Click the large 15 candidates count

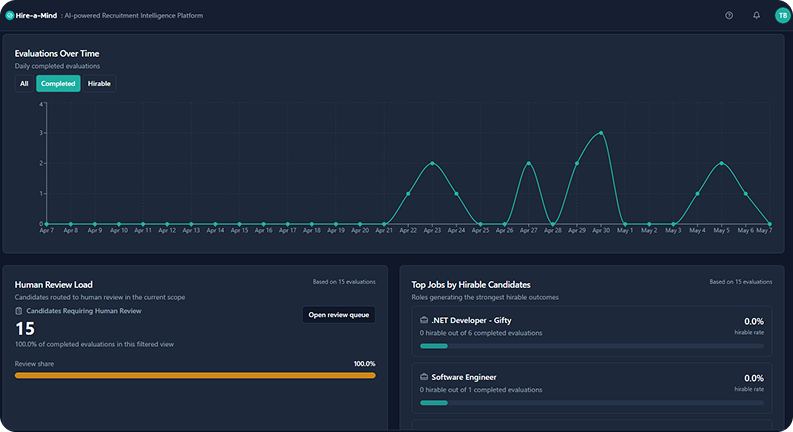coord(25,329)
